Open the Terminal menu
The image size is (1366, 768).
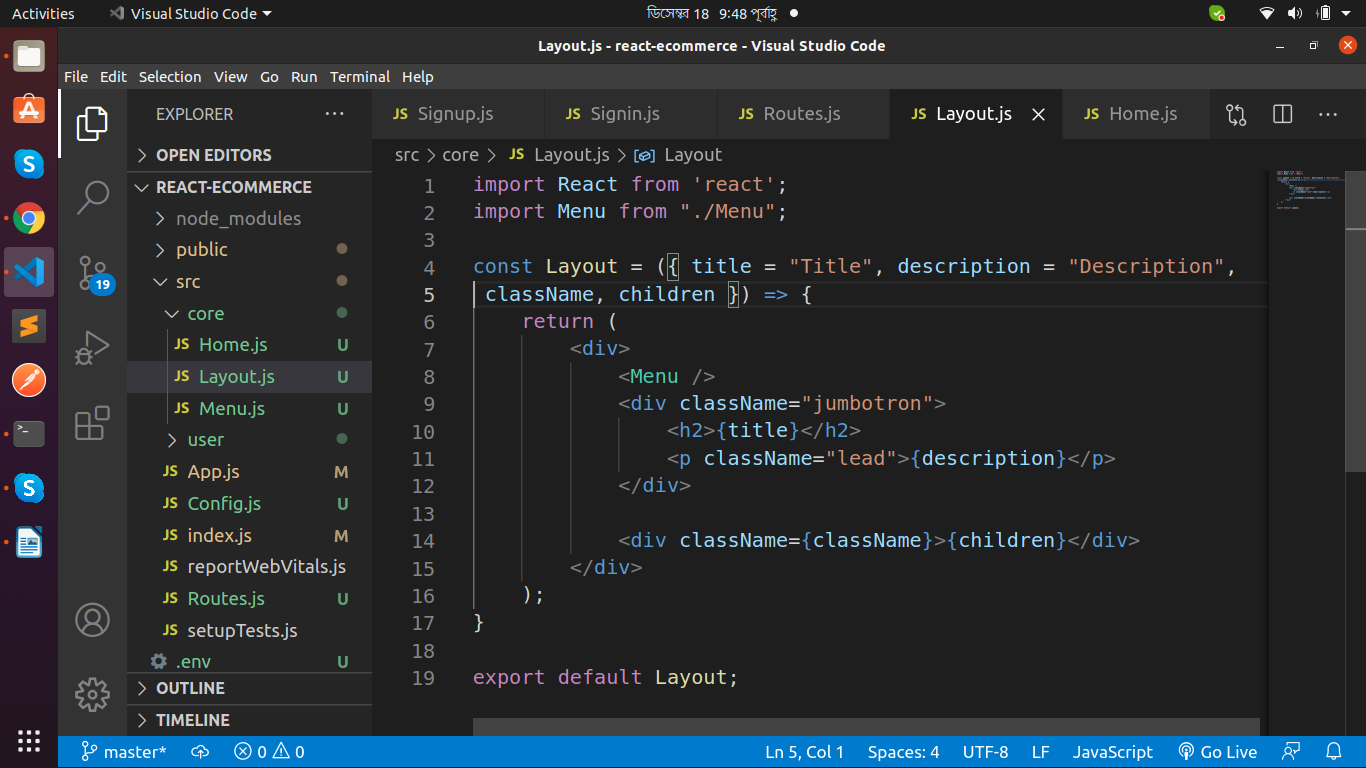[x=359, y=77]
